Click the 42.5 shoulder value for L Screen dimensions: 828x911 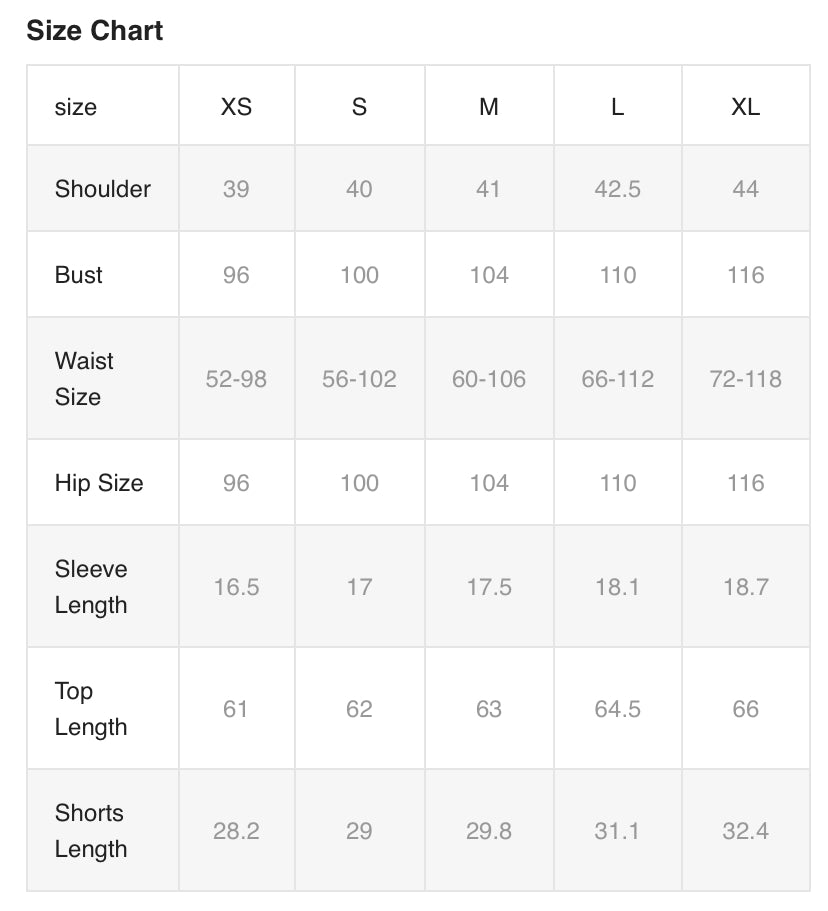(x=617, y=189)
